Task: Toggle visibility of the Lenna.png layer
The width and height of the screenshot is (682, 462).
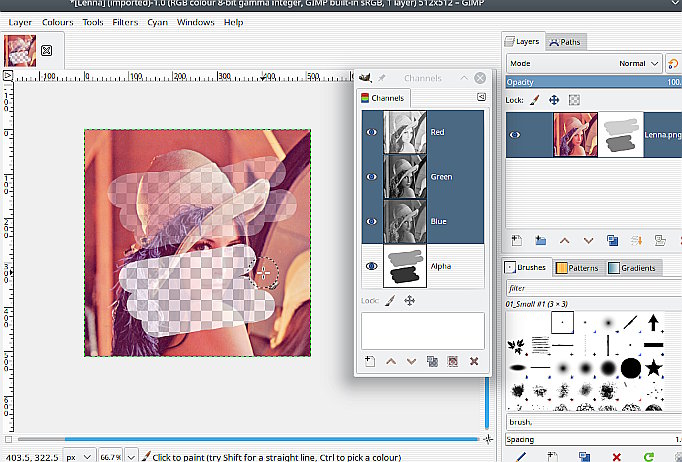Action: tap(516, 134)
